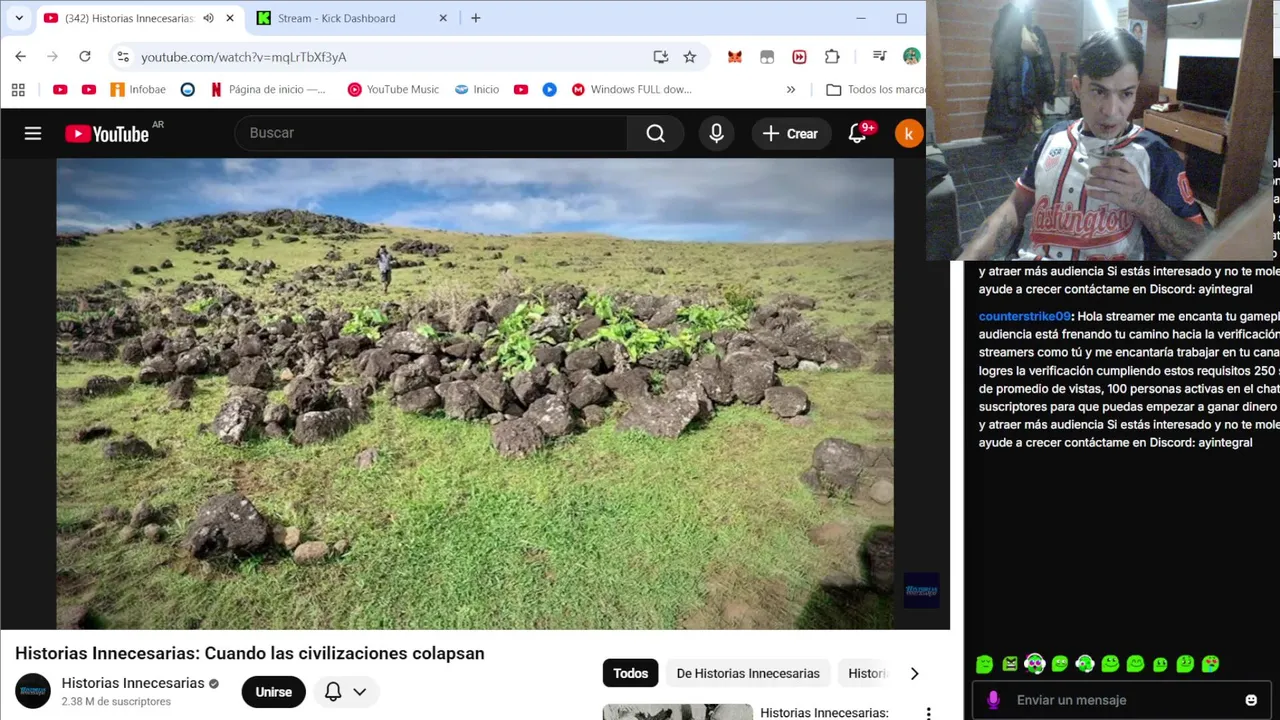Insert the angry square green emote

[x=1010, y=664]
